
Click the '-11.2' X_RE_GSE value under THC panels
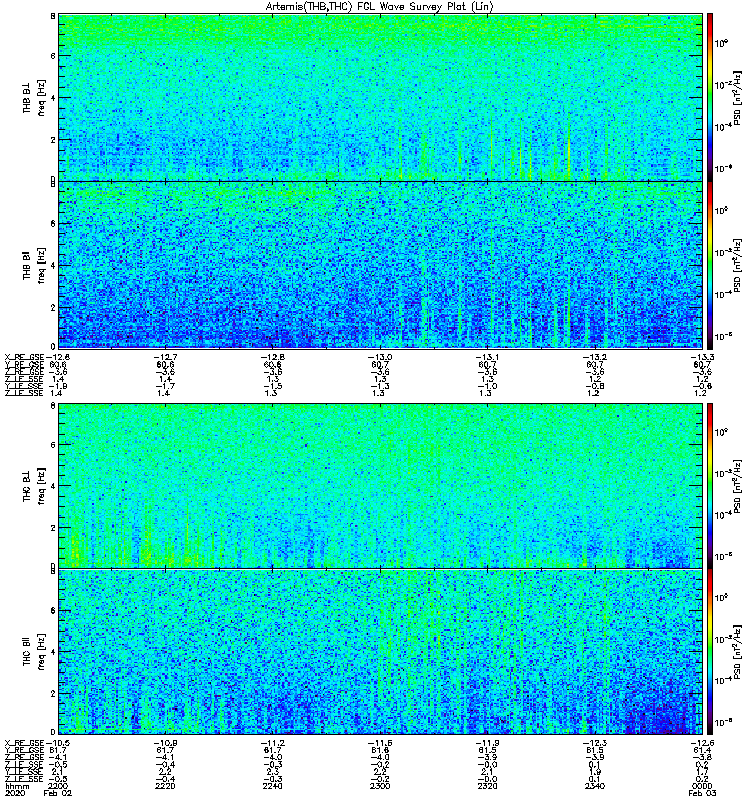tap(272, 743)
